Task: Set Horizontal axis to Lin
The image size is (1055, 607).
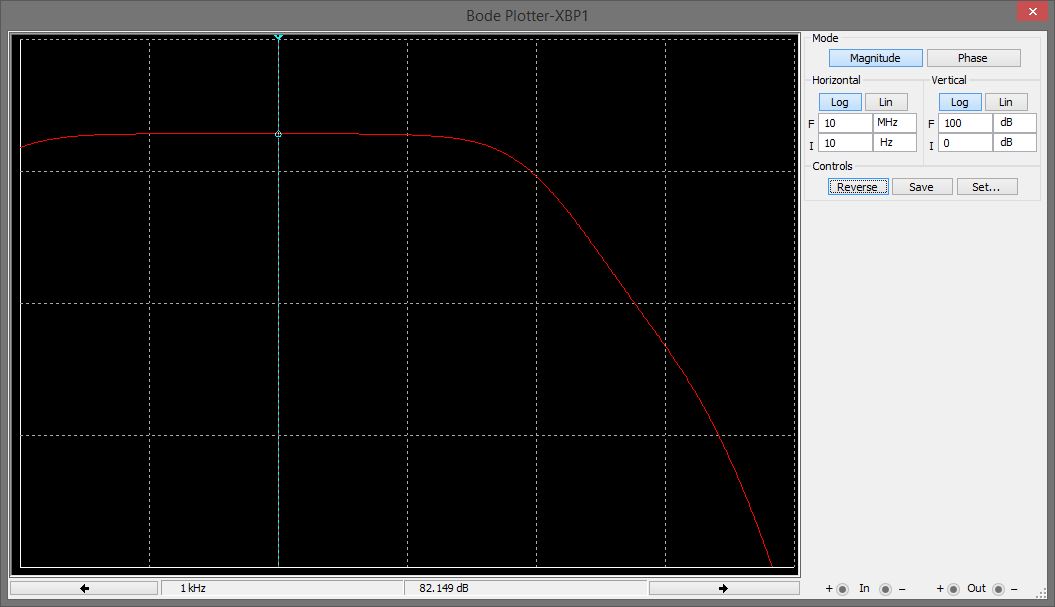Action: (x=885, y=102)
